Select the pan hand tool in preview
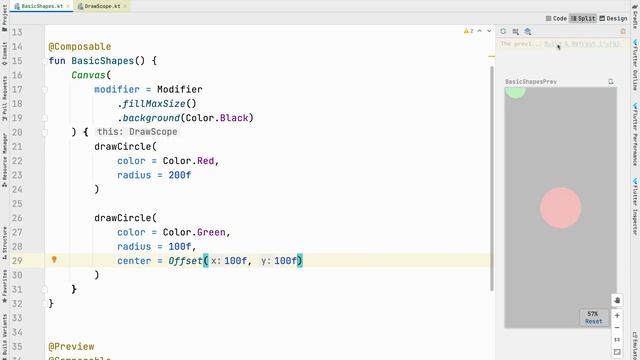 point(617,300)
